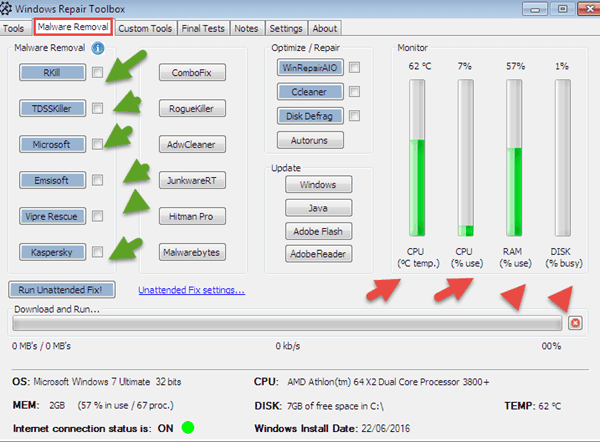The width and height of the screenshot is (600, 442).
Task: Click 'Microsoft Windows 7 Ultimate 32 bits' text
Action: click(x=107, y=382)
